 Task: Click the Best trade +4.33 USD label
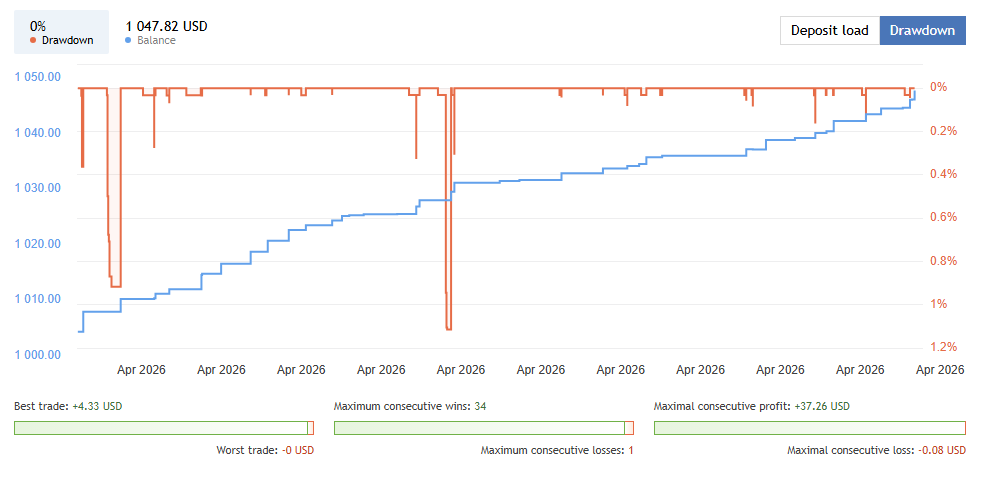tap(68, 407)
